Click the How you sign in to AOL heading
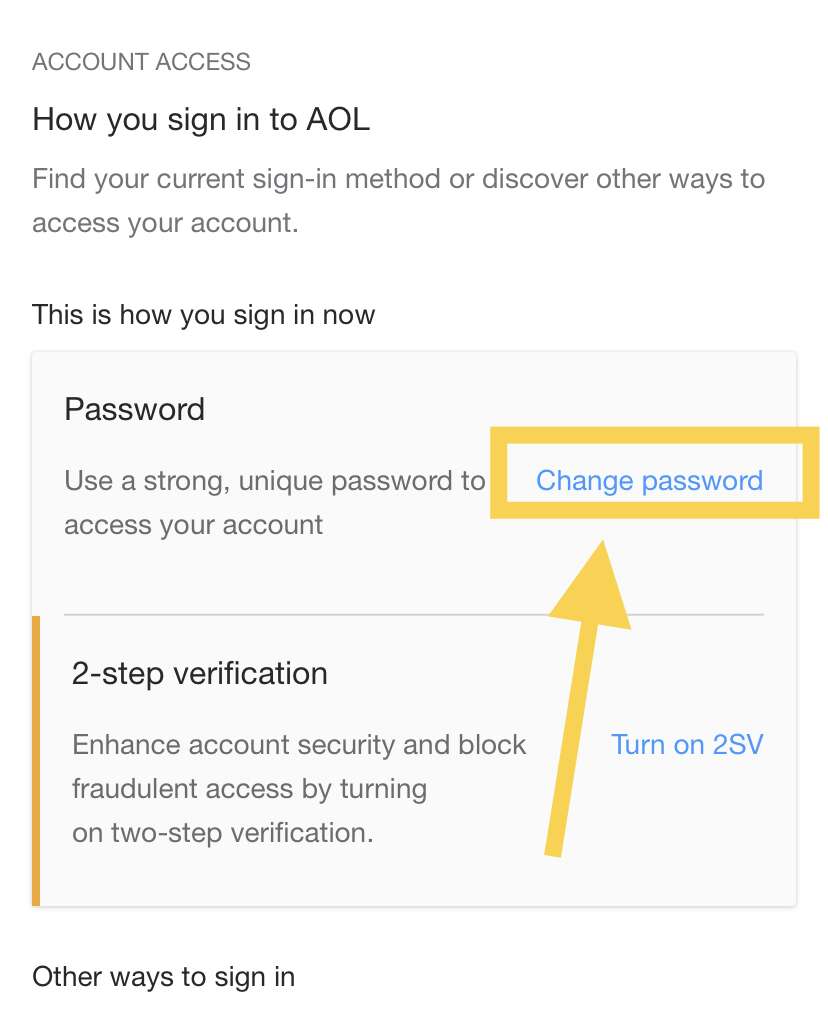 (201, 119)
